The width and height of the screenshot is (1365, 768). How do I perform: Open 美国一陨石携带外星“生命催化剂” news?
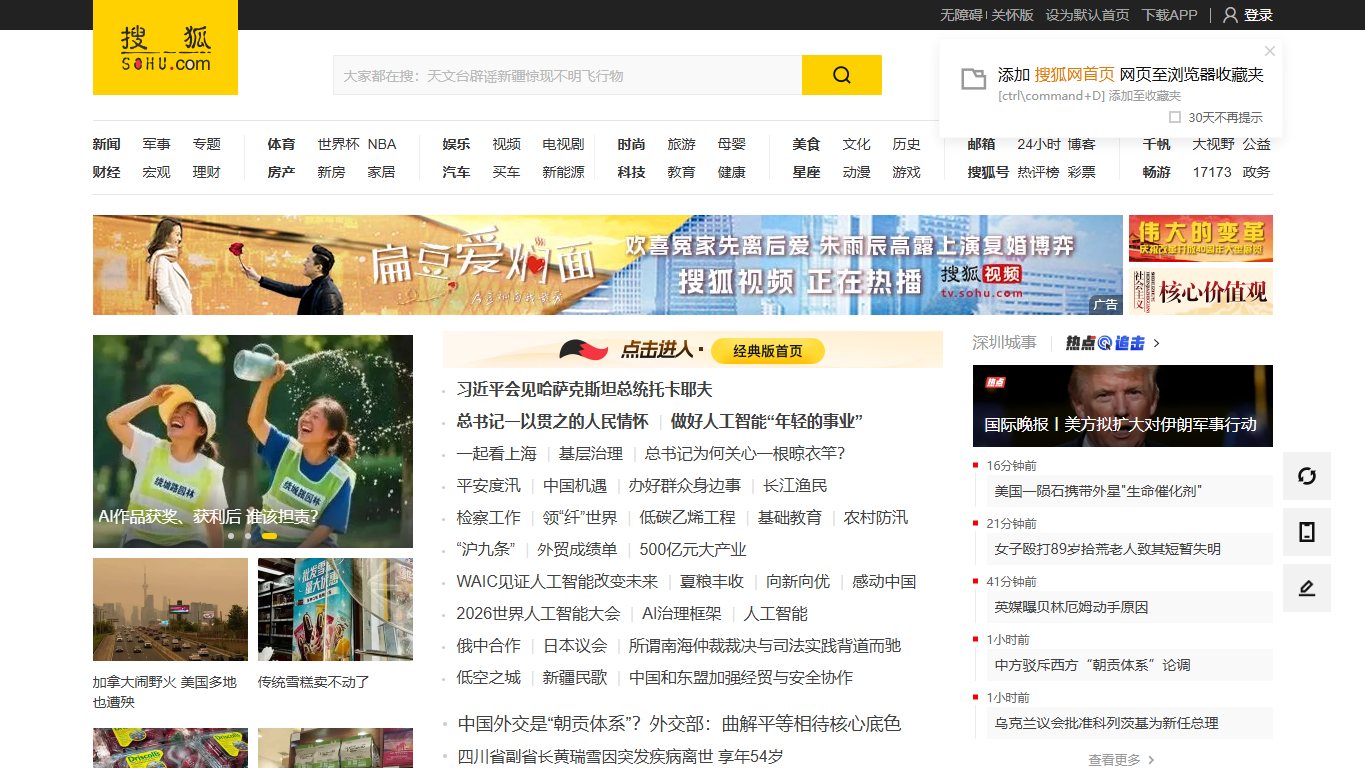pyautogui.click(x=1098, y=491)
